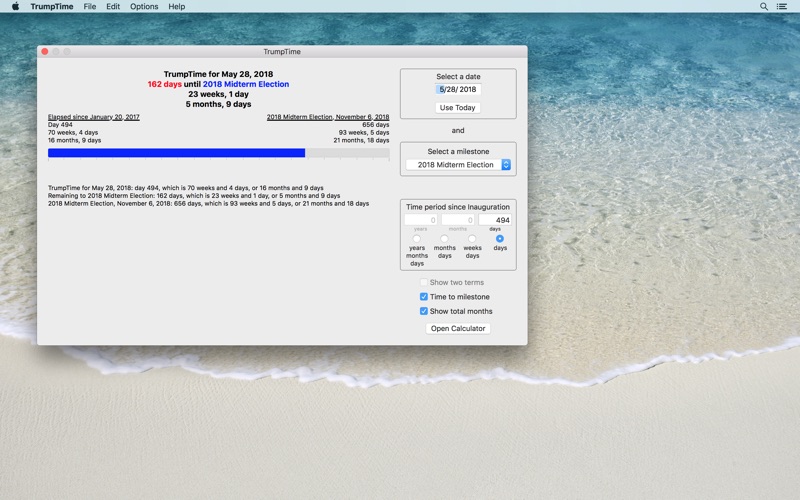Uncheck Time to milestone checkbox

pyautogui.click(x=423, y=296)
